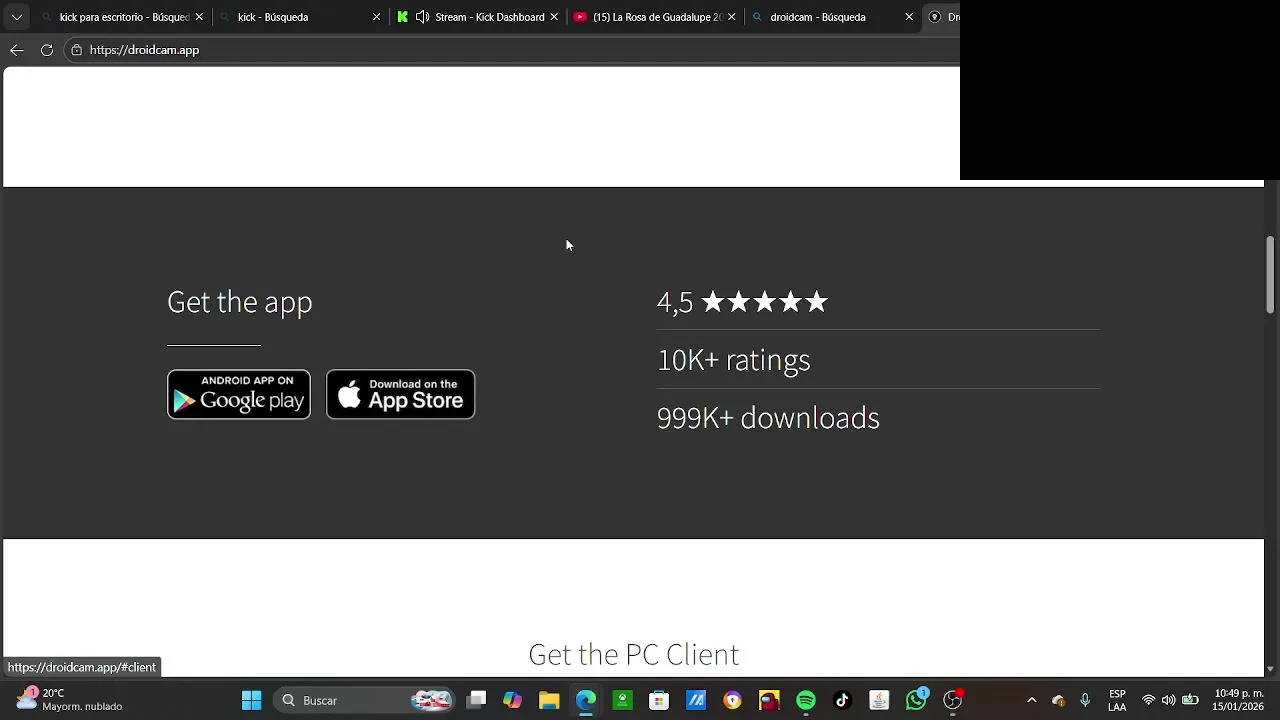Open the site information lock icon
1280x720 pixels.
click(76, 50)
